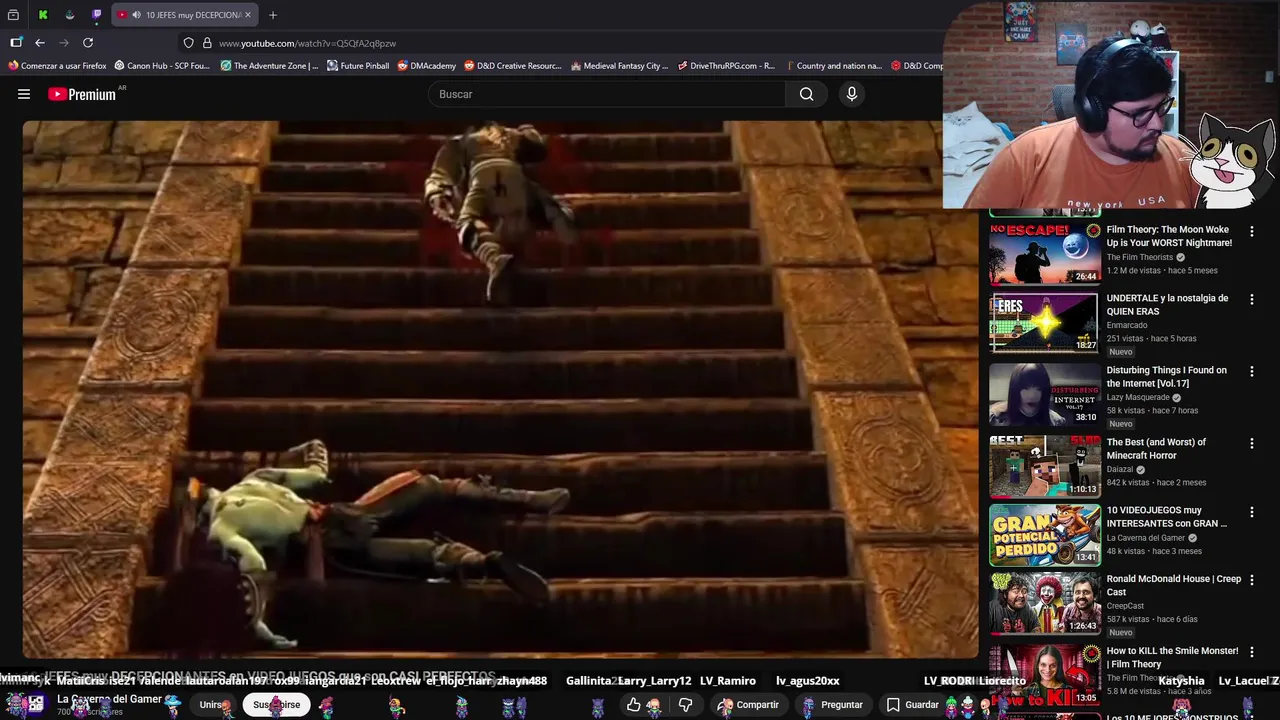Screen dimensions: 1280x720
Task: Click 'Lazy Masquerade' channel name
Action: [1137, 397]
